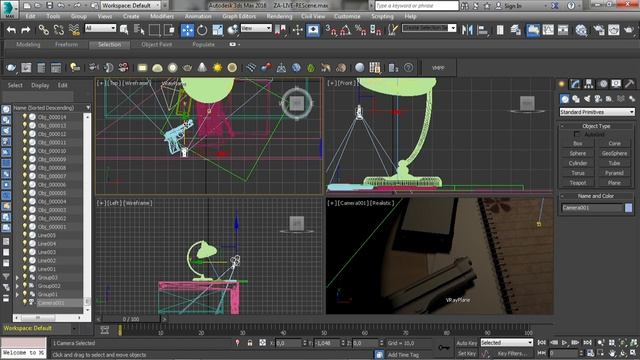The image size is (640, 360).
Task: Toggle visibility bulb of Obj_000001
Action: tap(24, 227)
